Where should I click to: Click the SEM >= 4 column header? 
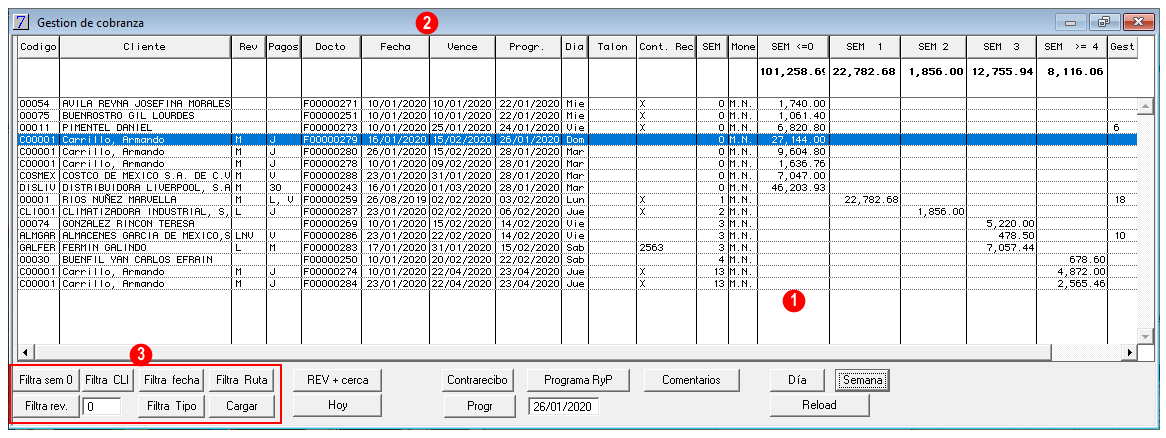pyautogui.click(x=1072, y=47)
